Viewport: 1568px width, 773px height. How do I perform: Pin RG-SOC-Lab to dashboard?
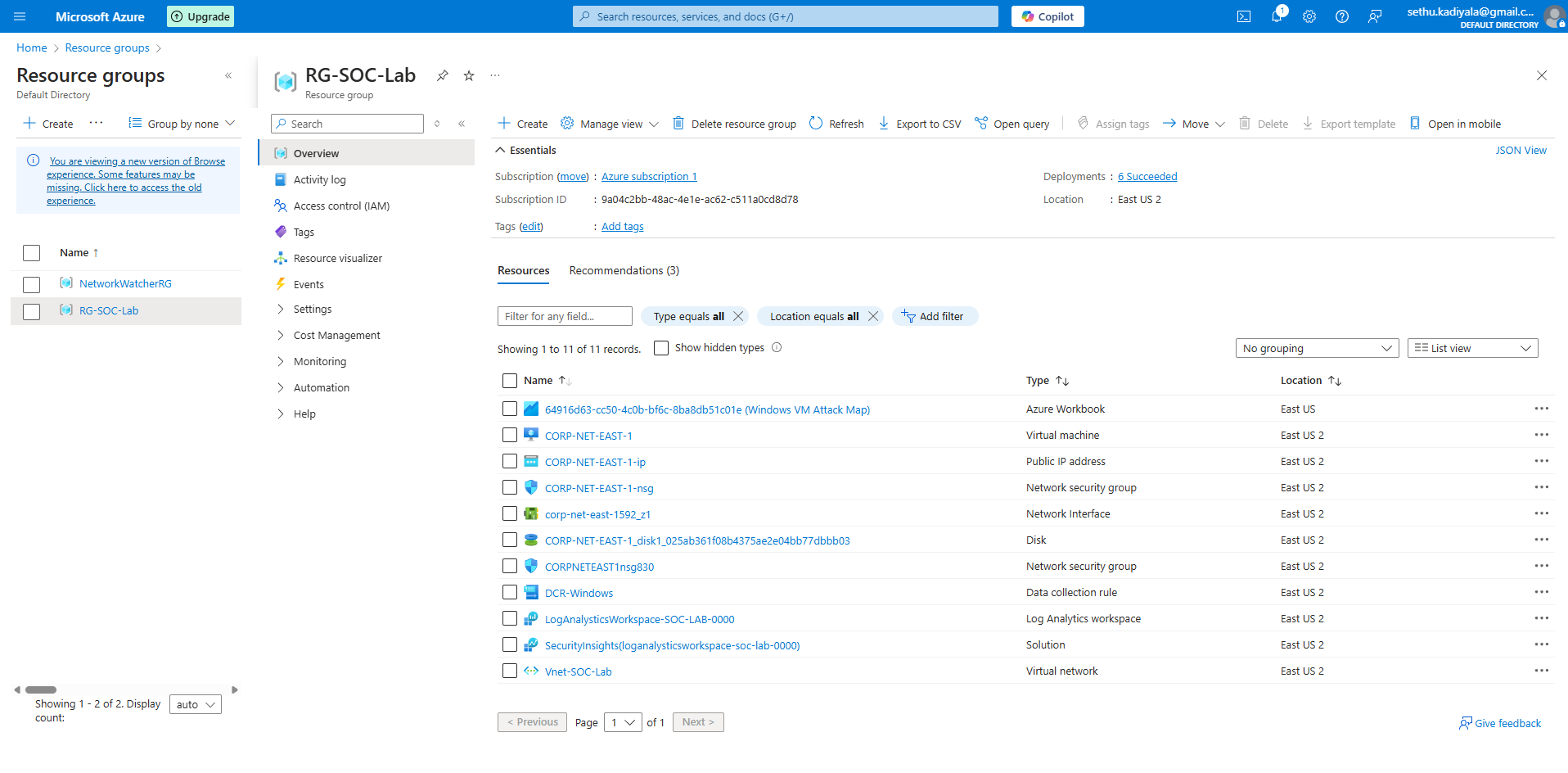[443, 75]
